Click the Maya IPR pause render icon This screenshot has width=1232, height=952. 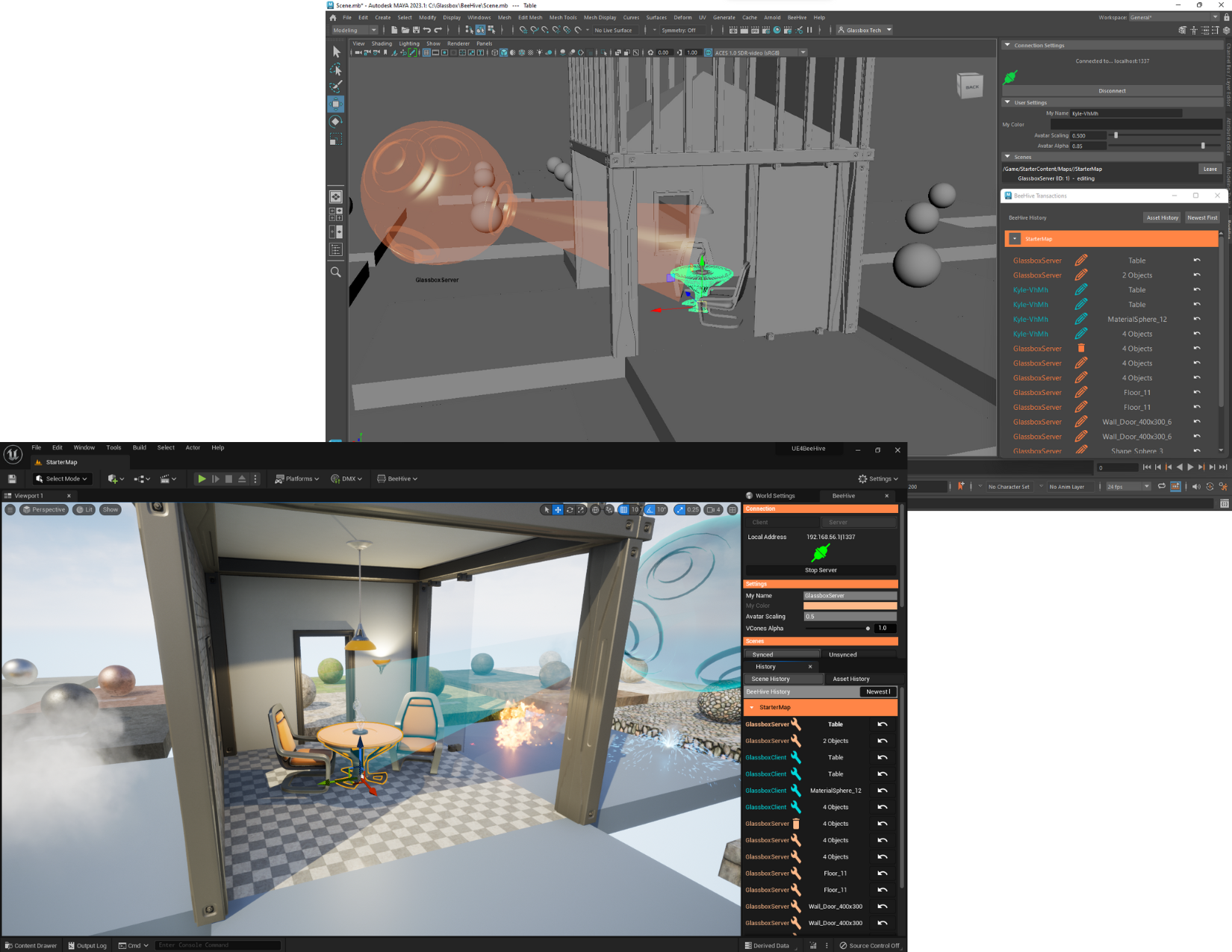coord(809,30)
